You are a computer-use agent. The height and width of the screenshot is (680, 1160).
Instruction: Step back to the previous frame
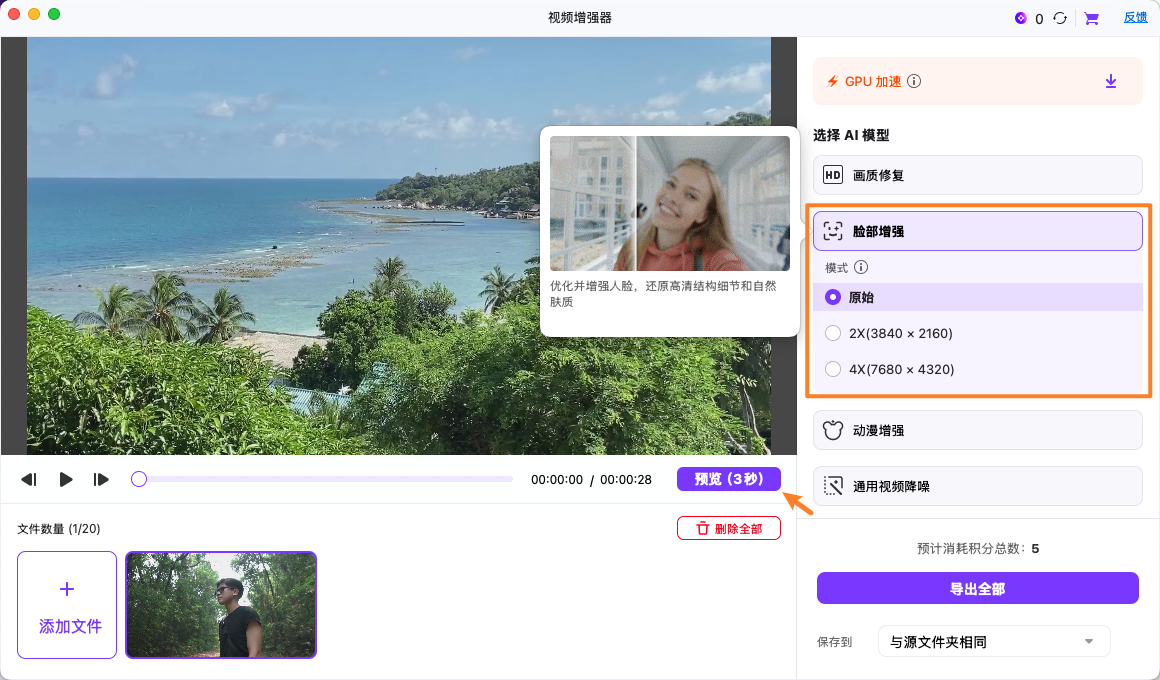(x=29, y=480)
